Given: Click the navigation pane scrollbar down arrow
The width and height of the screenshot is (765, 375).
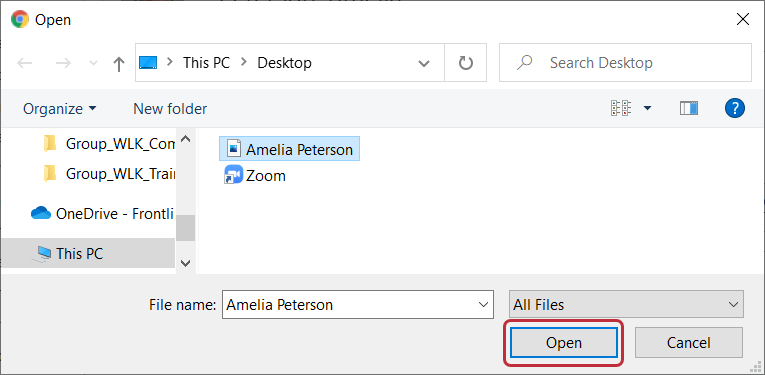Looking at the screenshot, I should click(x=185, y=263).
